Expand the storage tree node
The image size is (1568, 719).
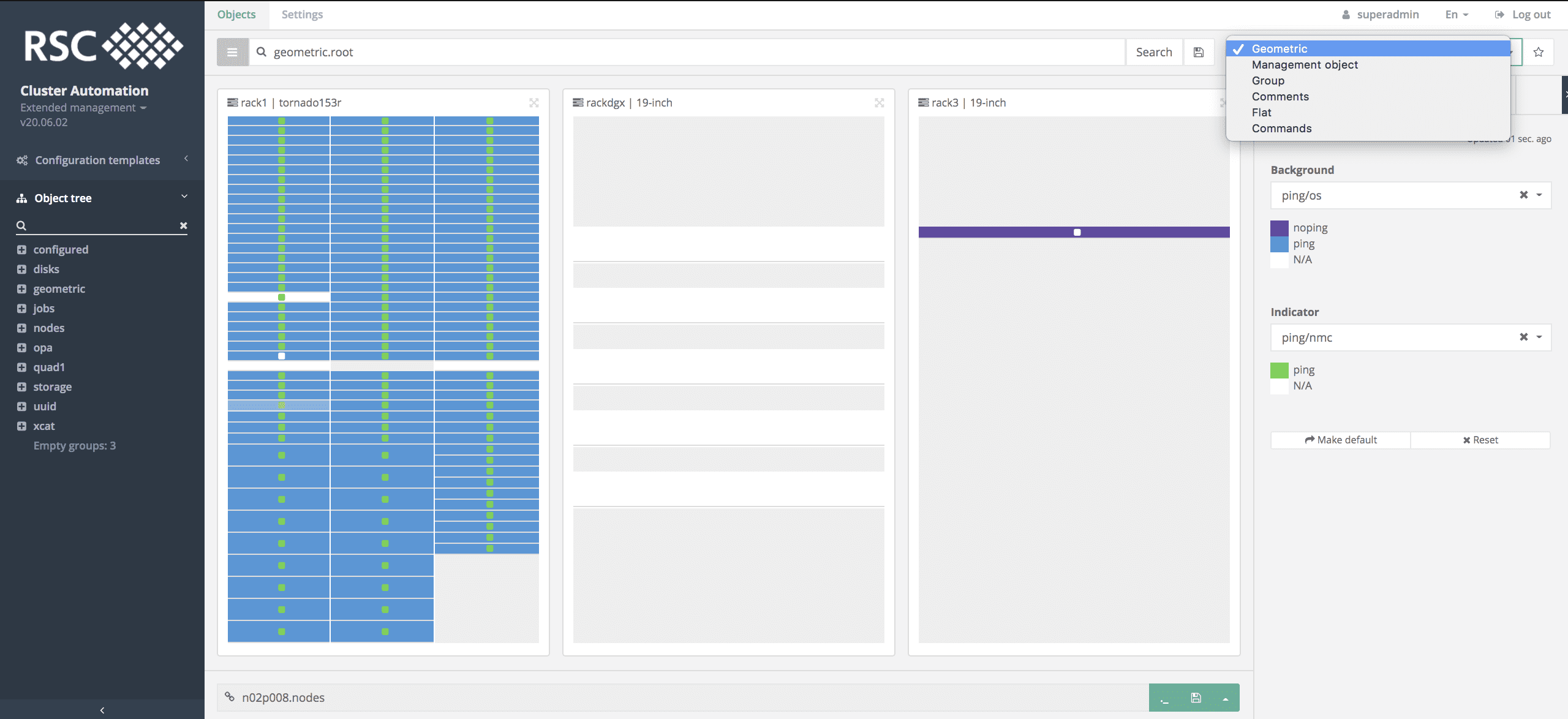point(22,386)
